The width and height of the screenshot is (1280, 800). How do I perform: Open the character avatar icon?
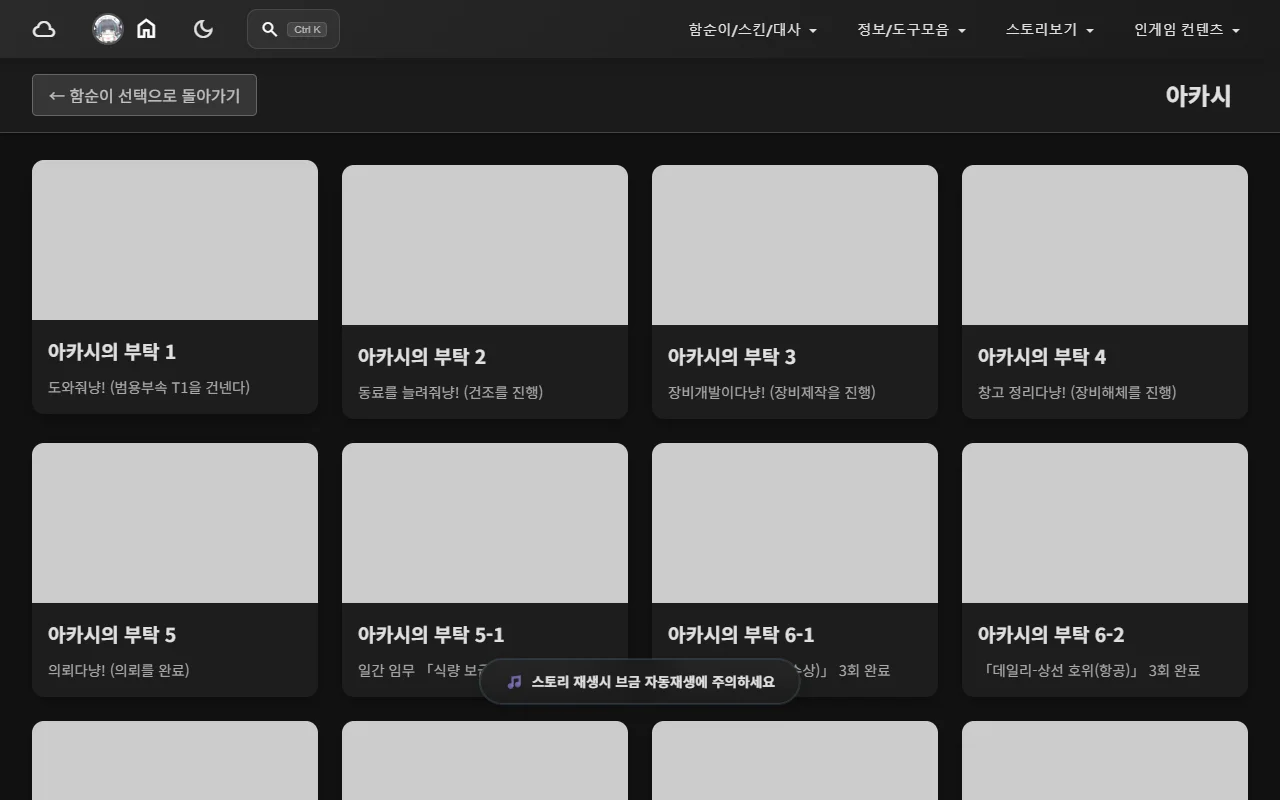108,29
